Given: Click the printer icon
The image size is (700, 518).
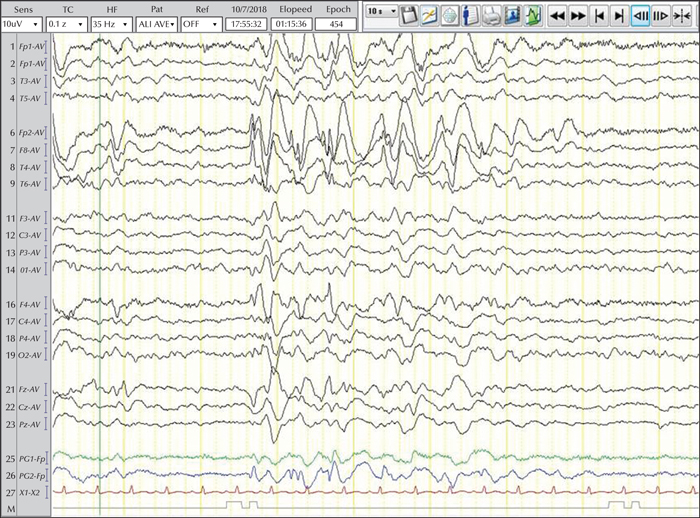Looking at the screenshot, I should coord(491,16).
